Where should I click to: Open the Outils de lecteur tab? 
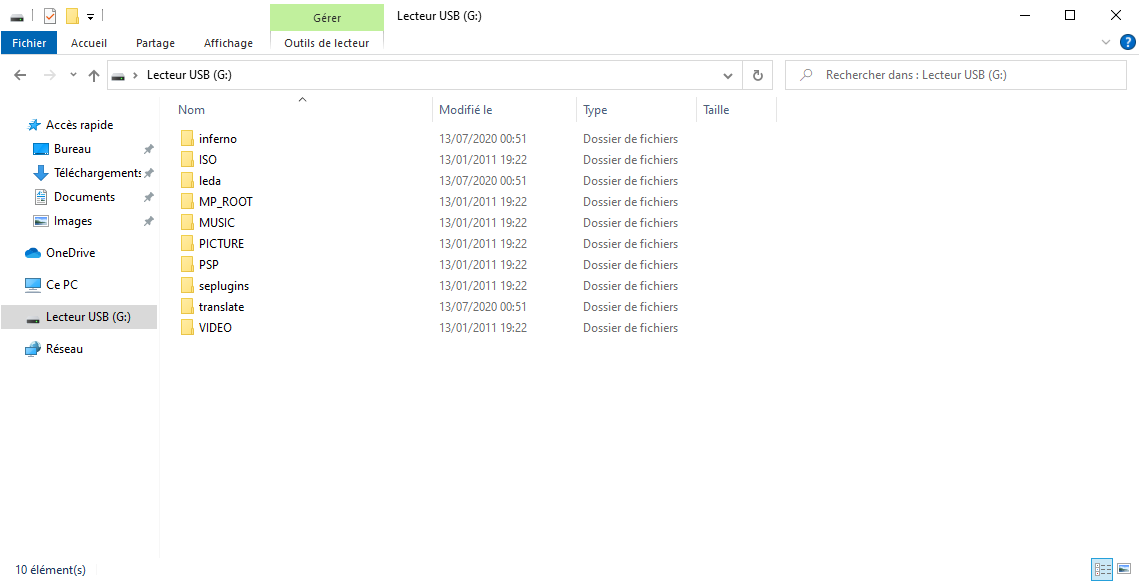(326, 43)
